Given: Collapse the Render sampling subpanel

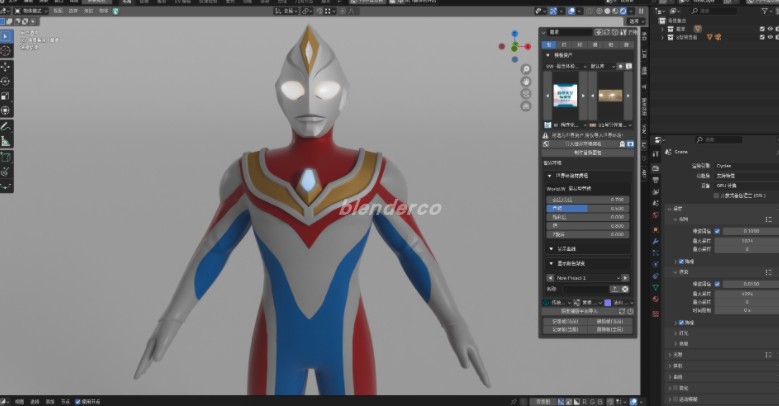Looking at the screenshot, I should 675,272.
